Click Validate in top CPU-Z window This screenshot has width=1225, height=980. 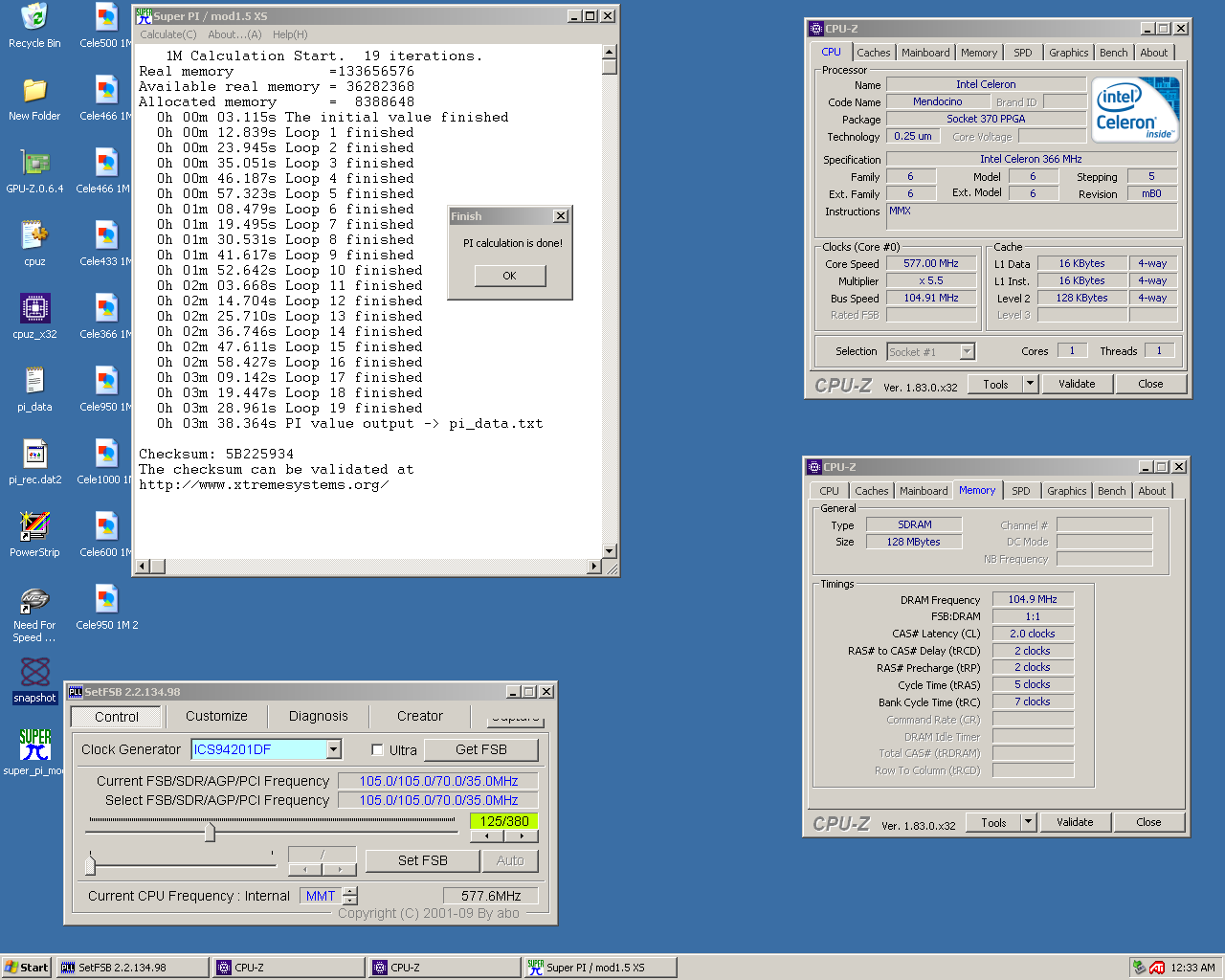(x=1077, y=384)
